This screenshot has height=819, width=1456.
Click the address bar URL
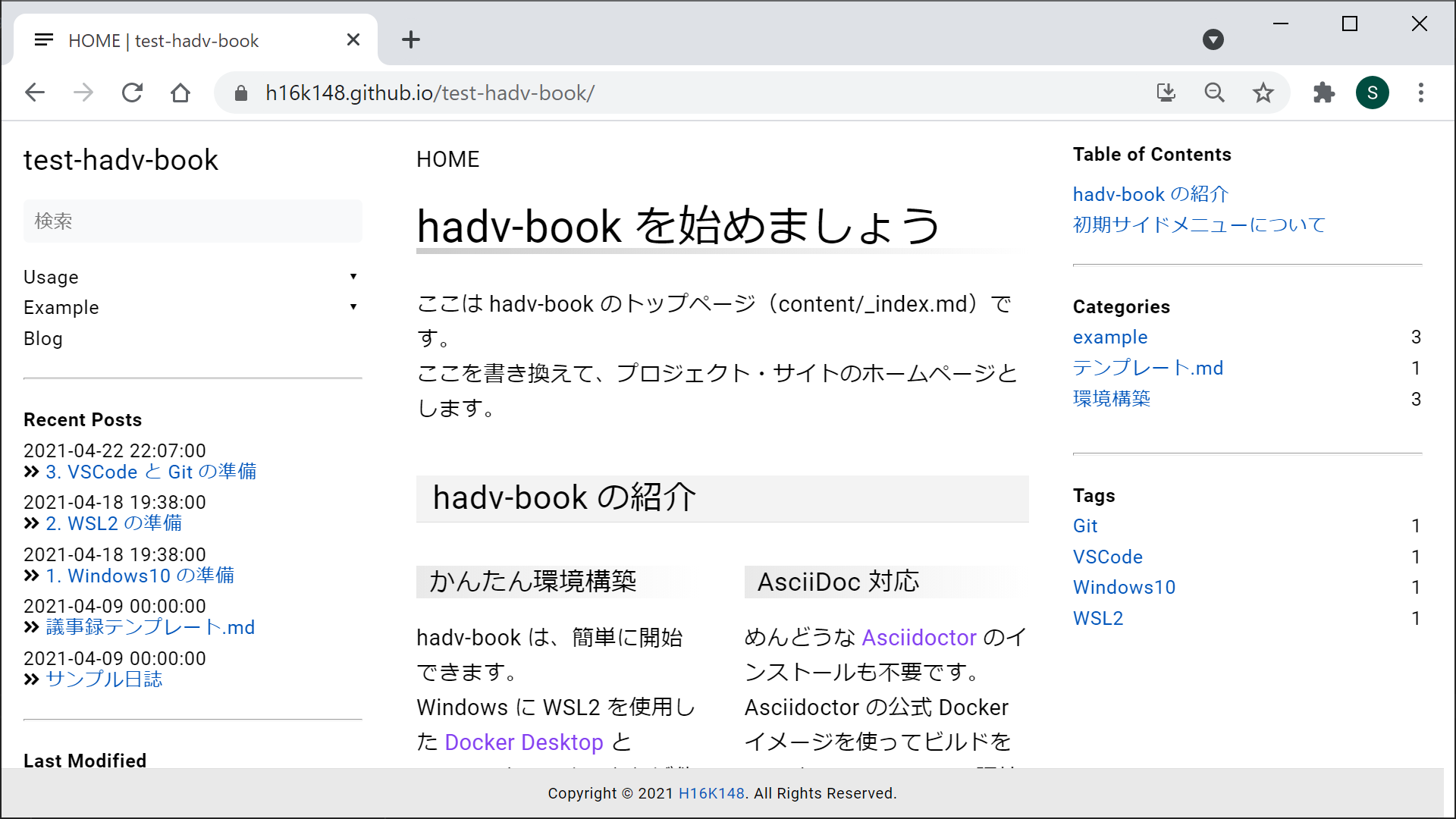coord(430,93)
